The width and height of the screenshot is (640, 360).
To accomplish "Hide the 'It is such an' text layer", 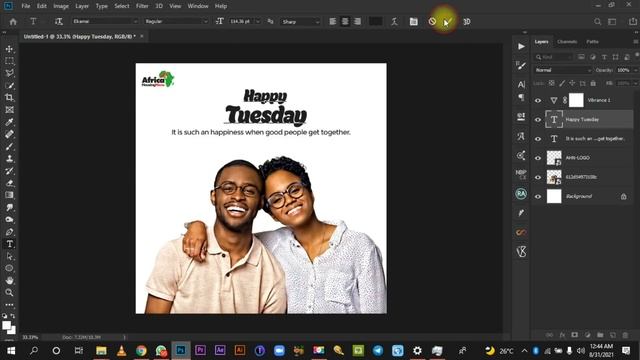I will (538, 139).
